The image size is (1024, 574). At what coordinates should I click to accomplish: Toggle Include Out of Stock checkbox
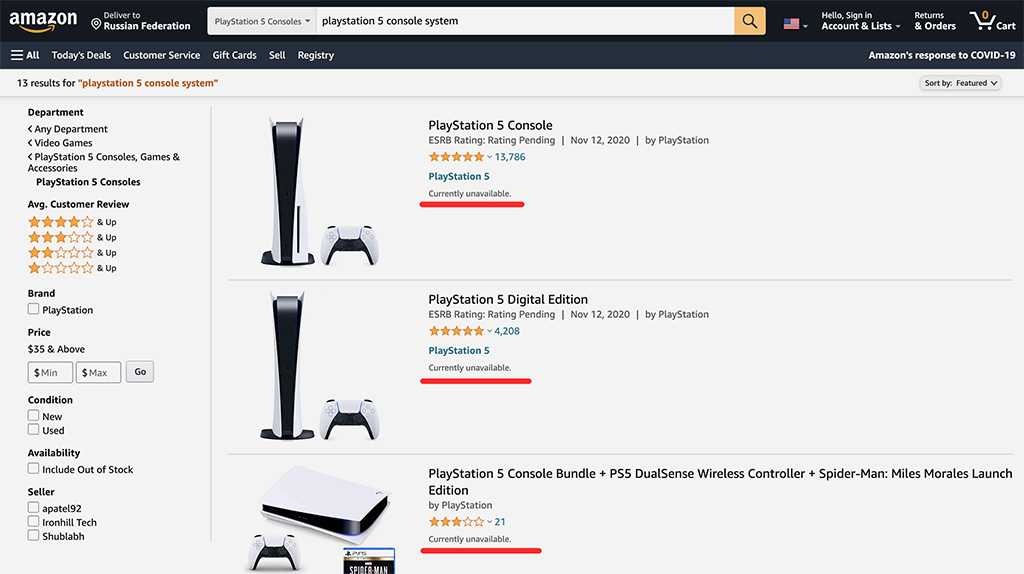coord(34,469)
